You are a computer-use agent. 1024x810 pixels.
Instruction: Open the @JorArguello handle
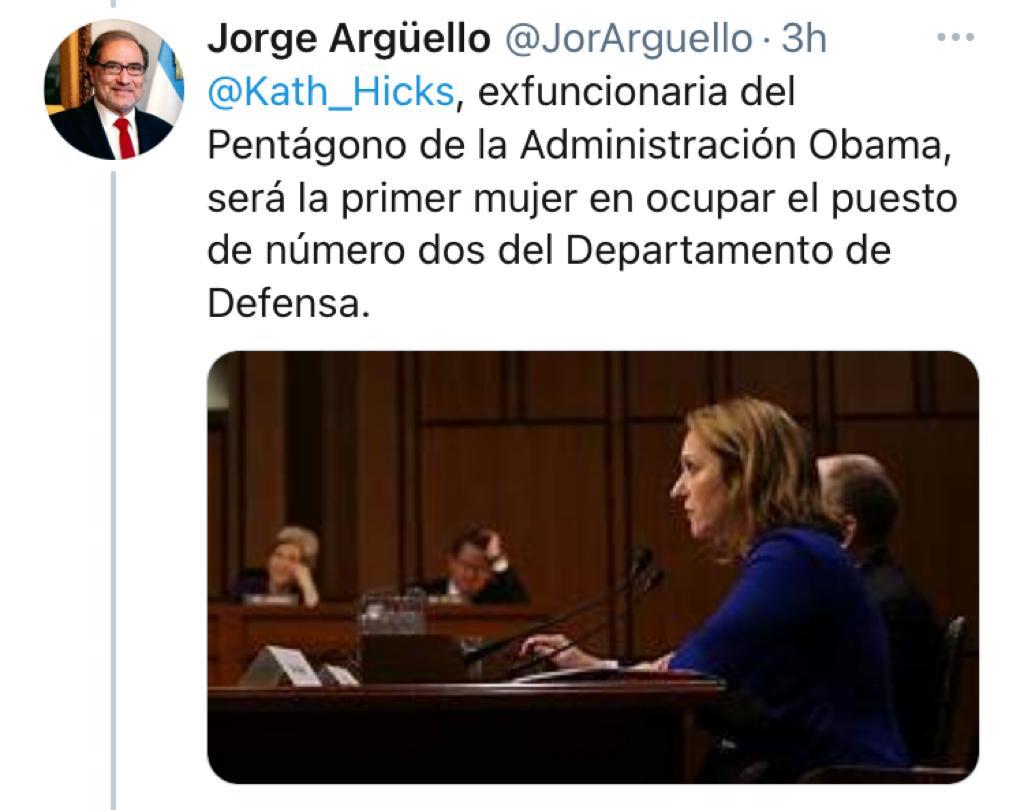[628, 39]
